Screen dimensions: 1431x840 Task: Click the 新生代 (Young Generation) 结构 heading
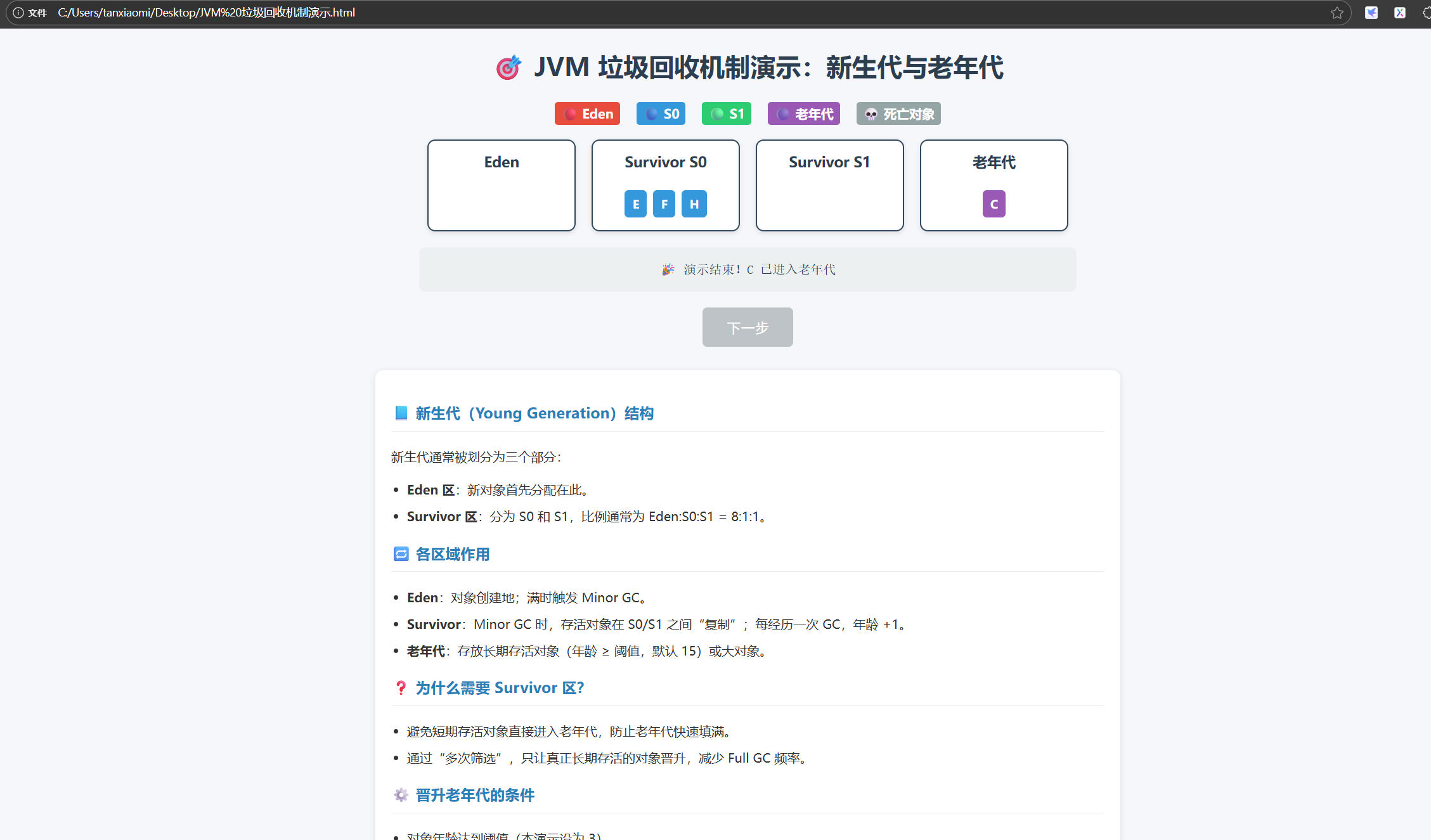tap(534, 413)
